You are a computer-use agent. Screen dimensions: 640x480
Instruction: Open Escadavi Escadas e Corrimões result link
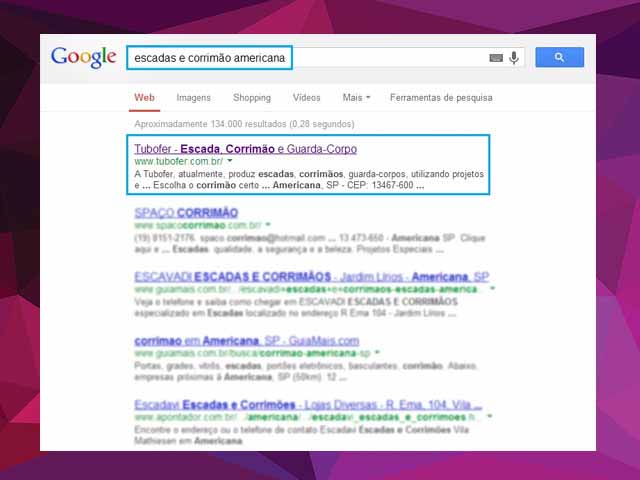coord(308,405)
